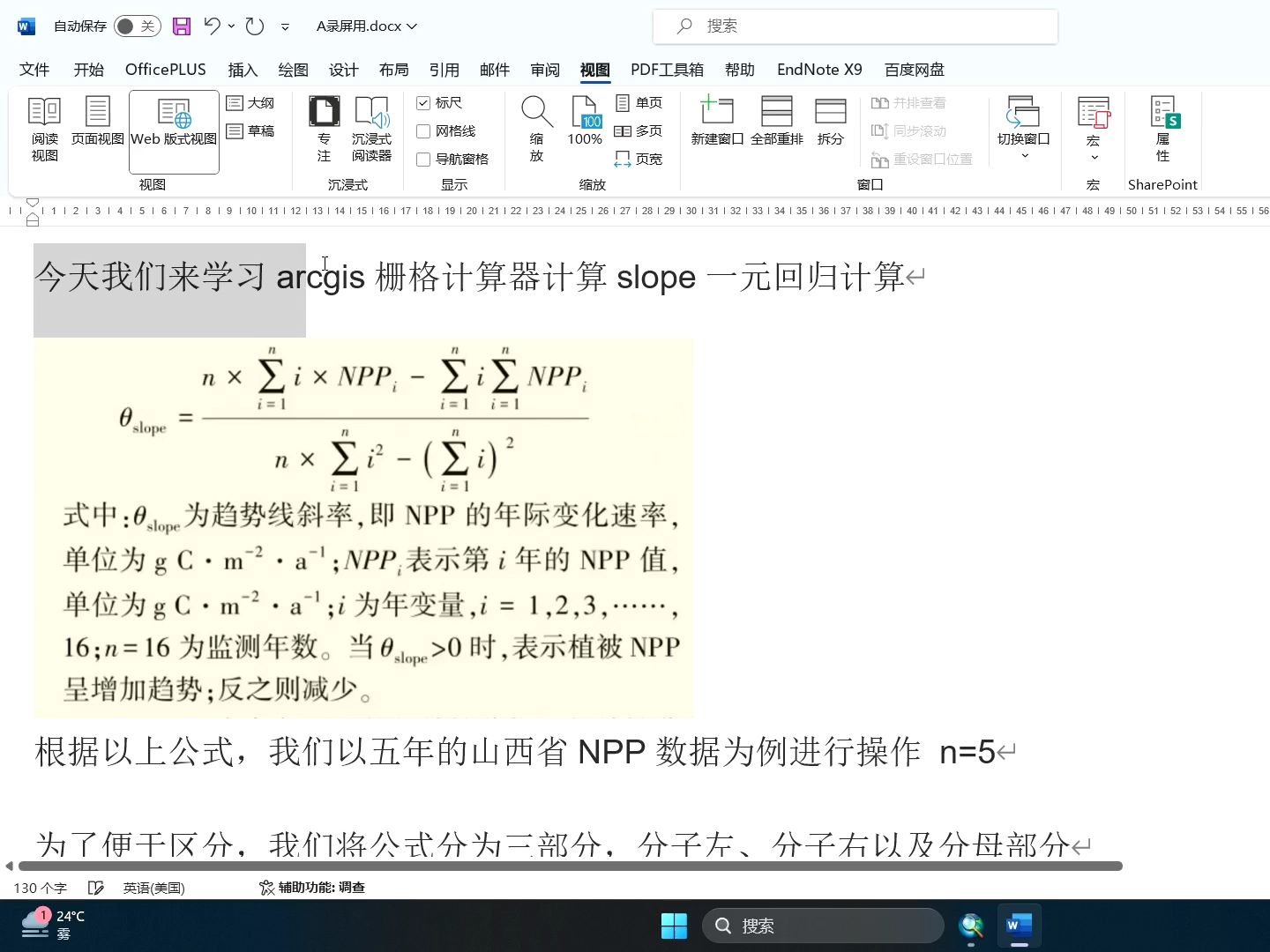Activate Web Layout view button

click(x=174, y=131)
